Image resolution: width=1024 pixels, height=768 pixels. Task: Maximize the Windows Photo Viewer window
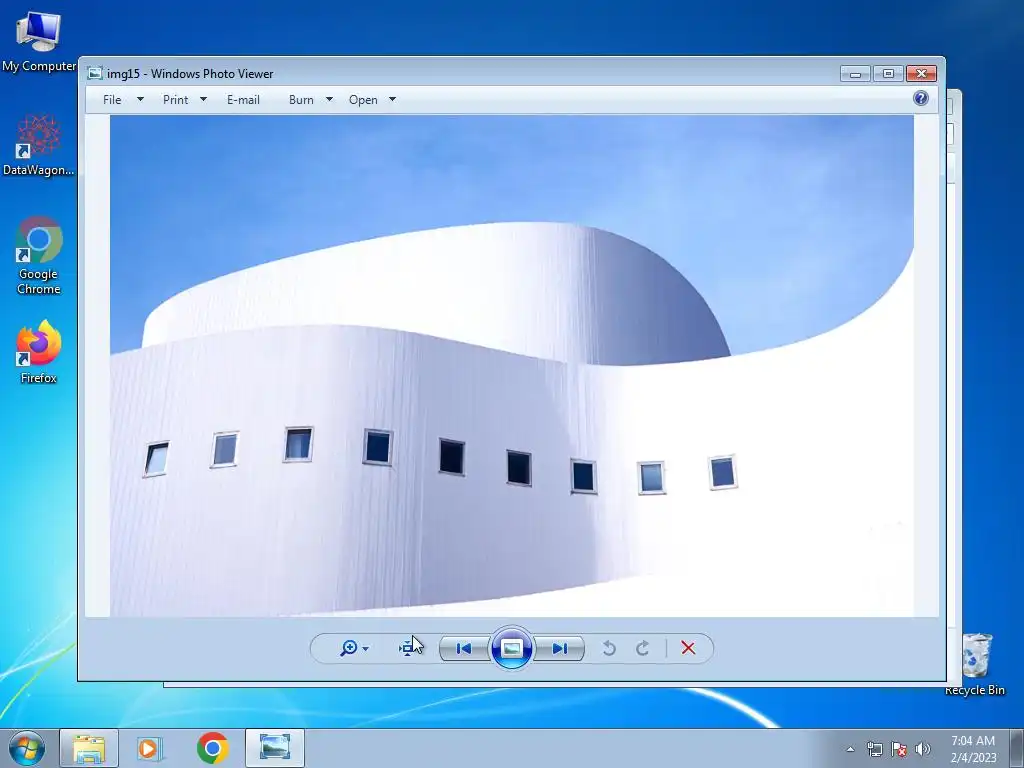pyautogui.click(x=888, y=74)
